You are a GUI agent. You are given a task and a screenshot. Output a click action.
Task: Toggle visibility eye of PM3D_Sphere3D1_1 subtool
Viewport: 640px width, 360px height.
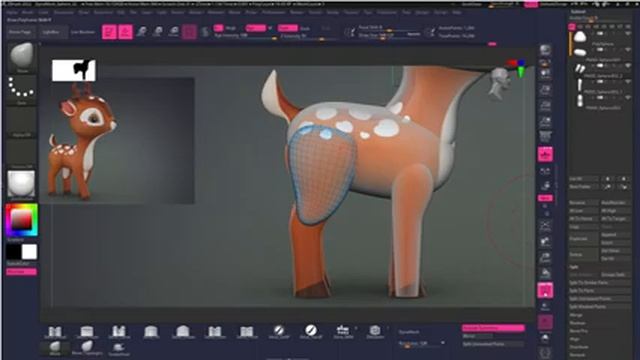pyautogui.click(x=628, y=82)
